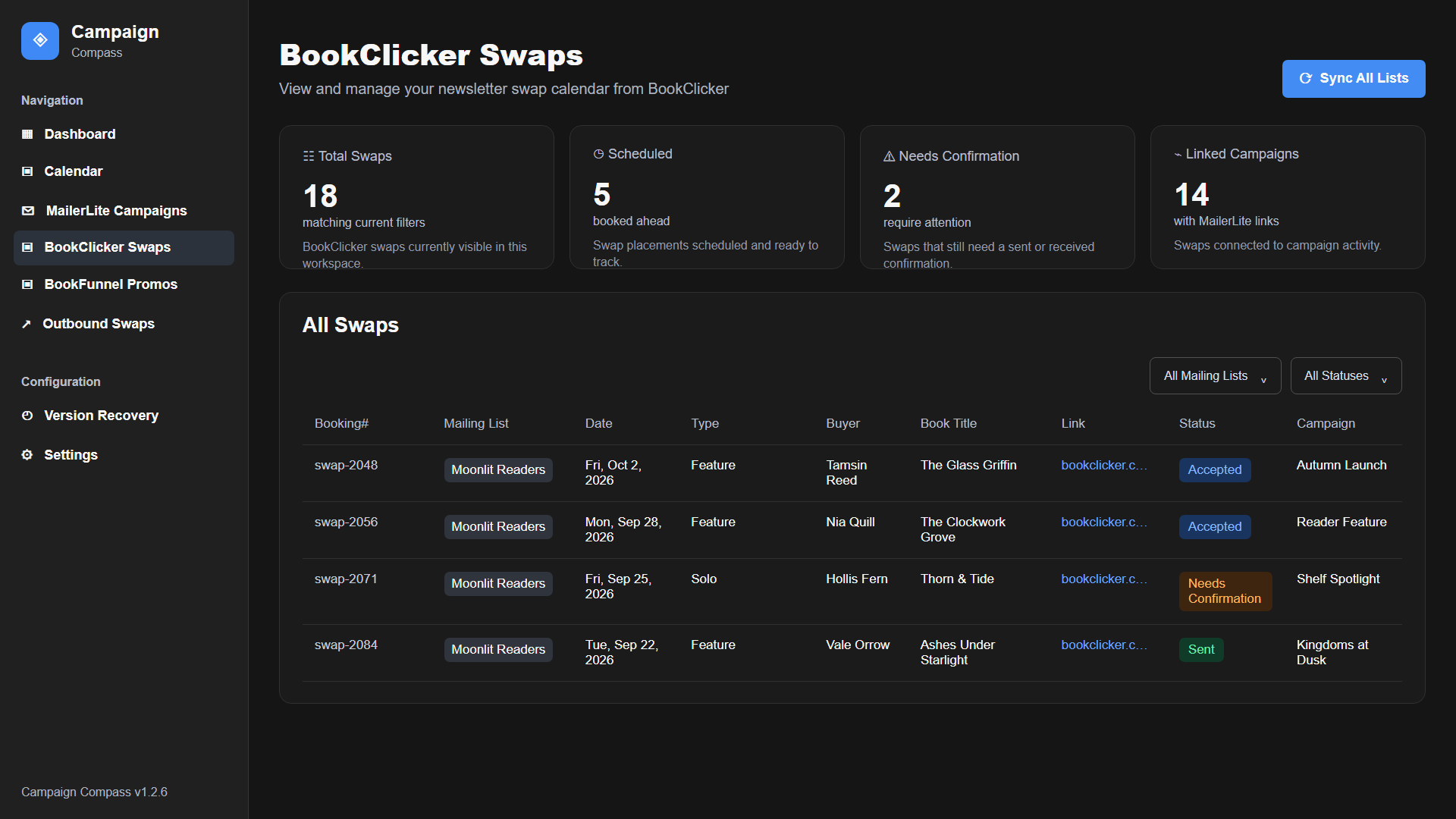The image size is (1456, 819).
Task: Click Kingdoms at Dusk campaign cell
Action: (x=1332, y=653)
